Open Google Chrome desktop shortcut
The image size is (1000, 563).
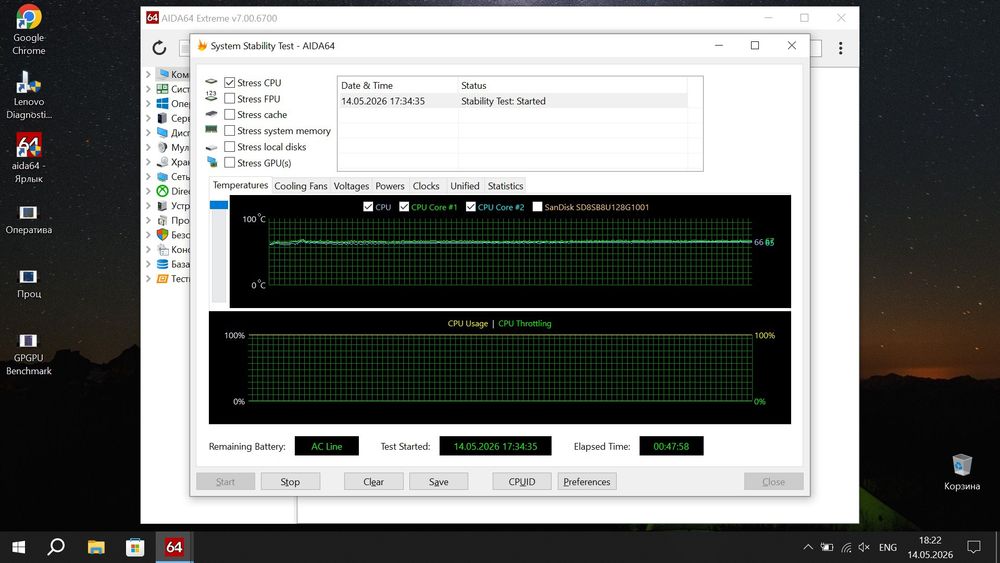click(29, 30)
